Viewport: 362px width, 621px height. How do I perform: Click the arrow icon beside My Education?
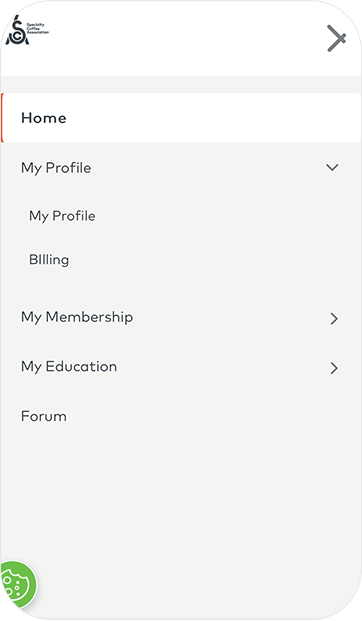tap(334, 368)
